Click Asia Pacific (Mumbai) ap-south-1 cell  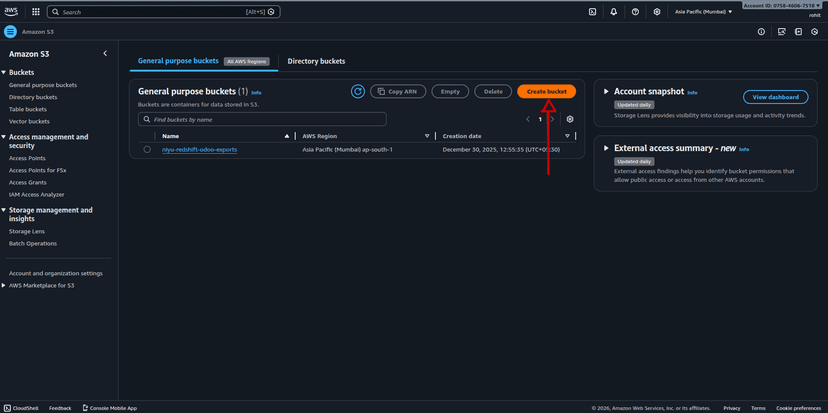click(347, 149)
